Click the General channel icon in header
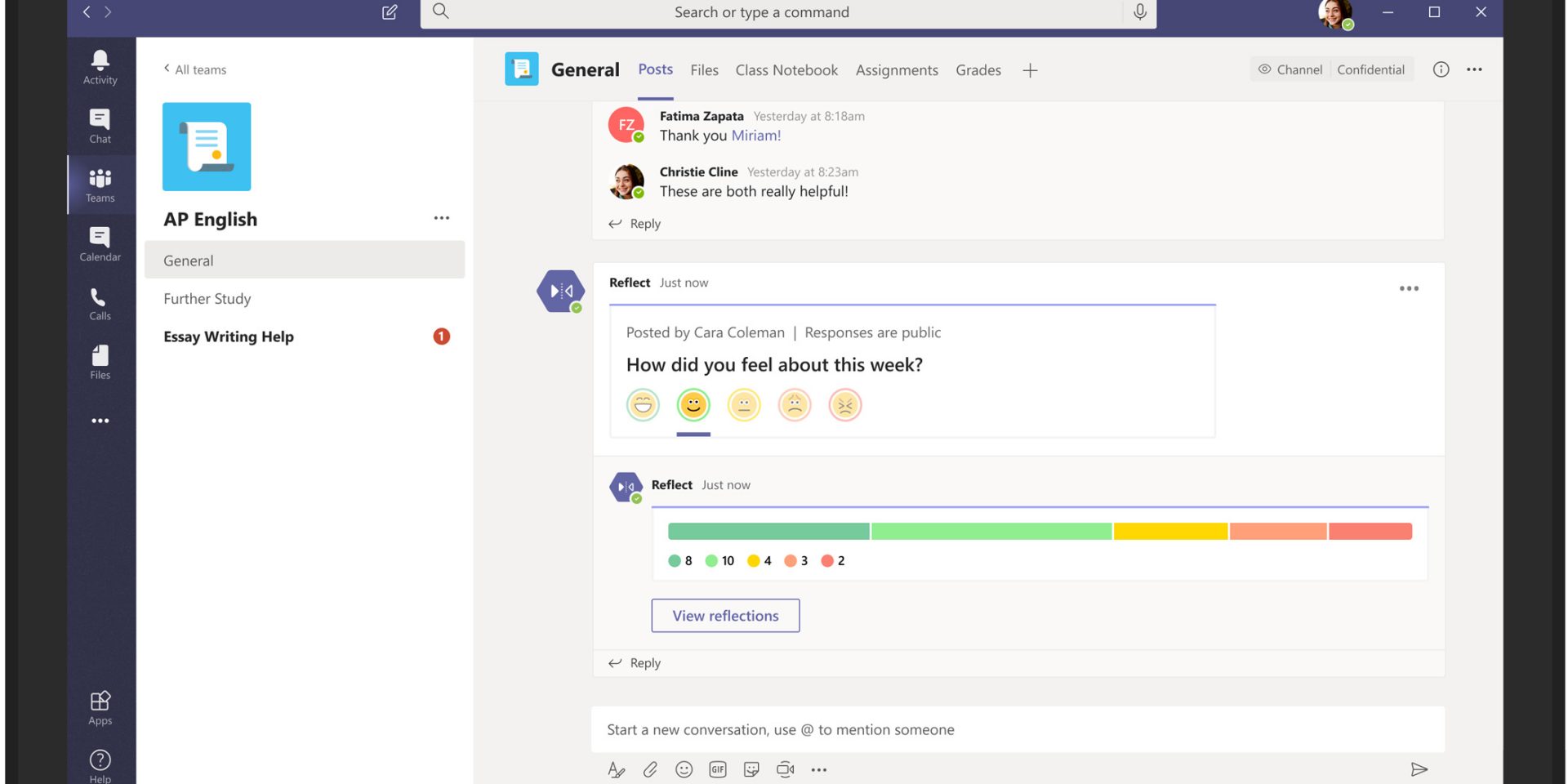The image size is (1568, 784). pos(522,69)
